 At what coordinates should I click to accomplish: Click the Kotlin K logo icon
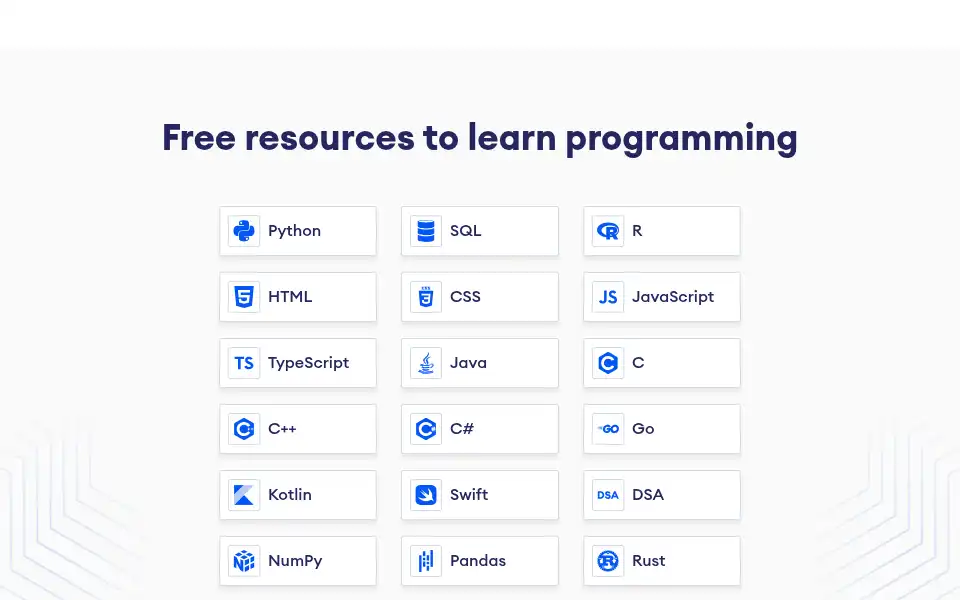click(244, 495)
